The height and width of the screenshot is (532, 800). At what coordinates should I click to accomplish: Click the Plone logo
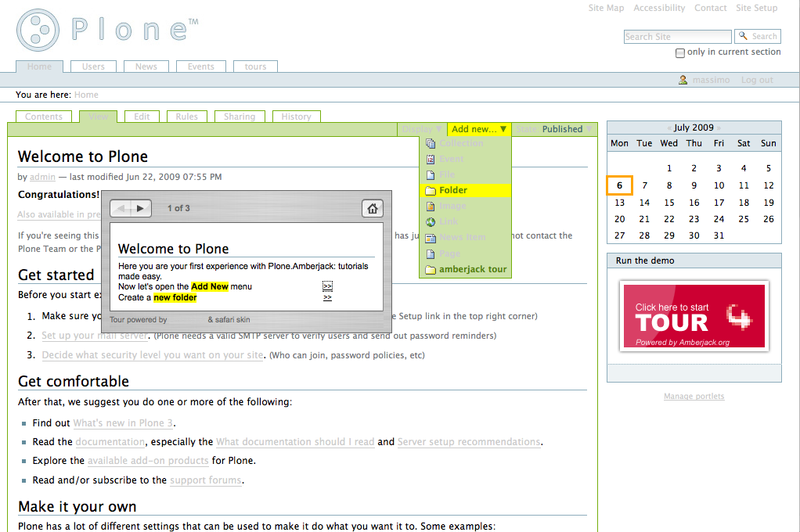click(107, 30)
